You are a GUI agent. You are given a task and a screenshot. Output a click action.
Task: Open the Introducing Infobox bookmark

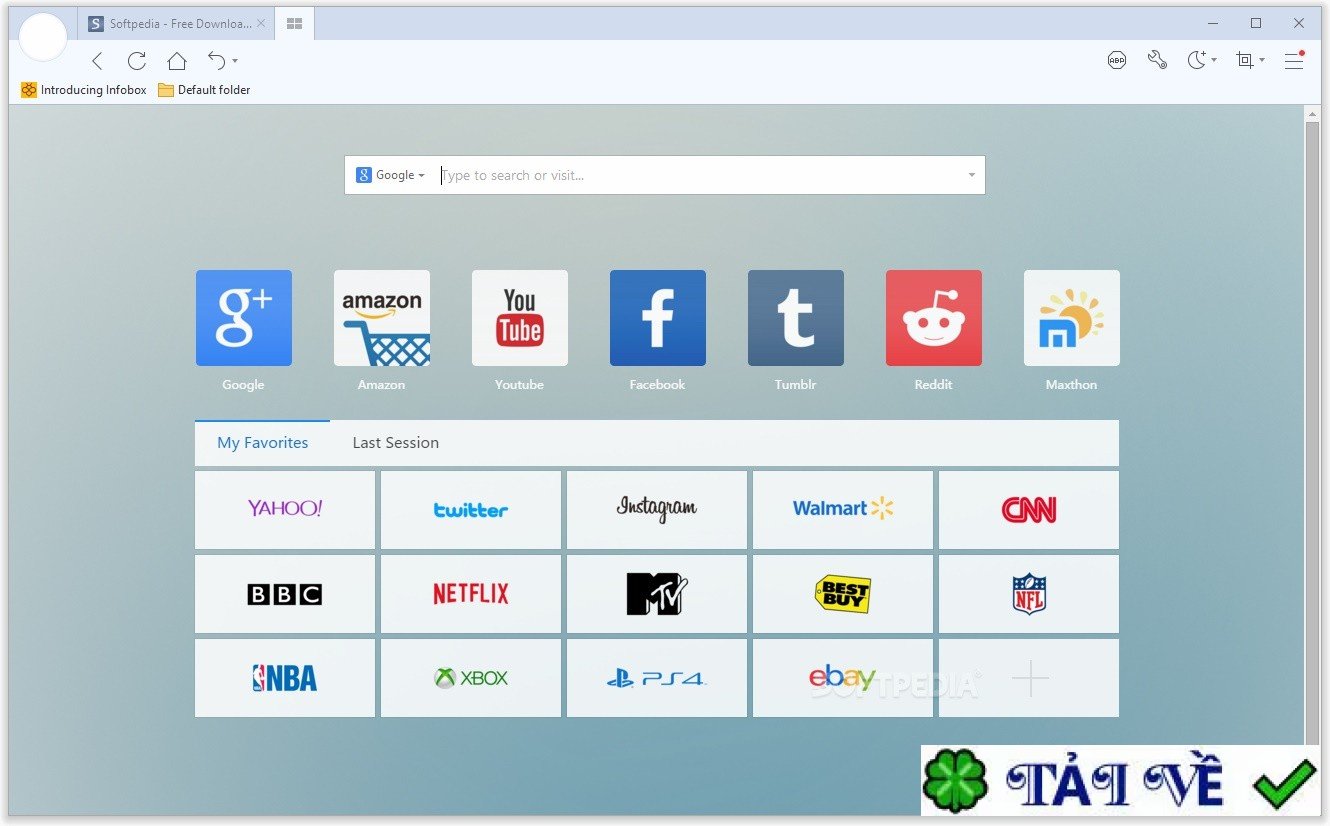(84, 90)
